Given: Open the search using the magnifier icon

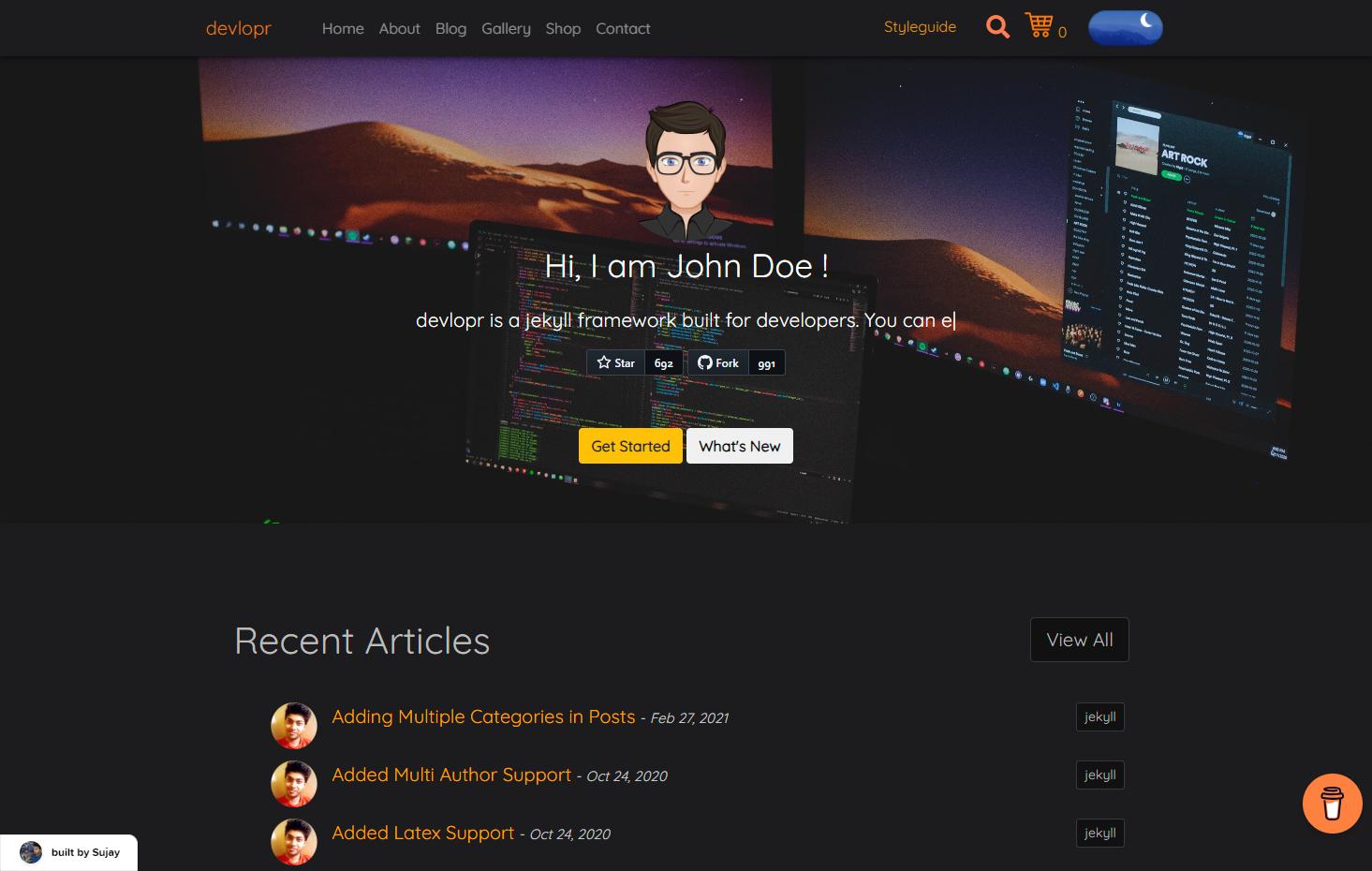Looking at the screenshot, I should 996,27.
